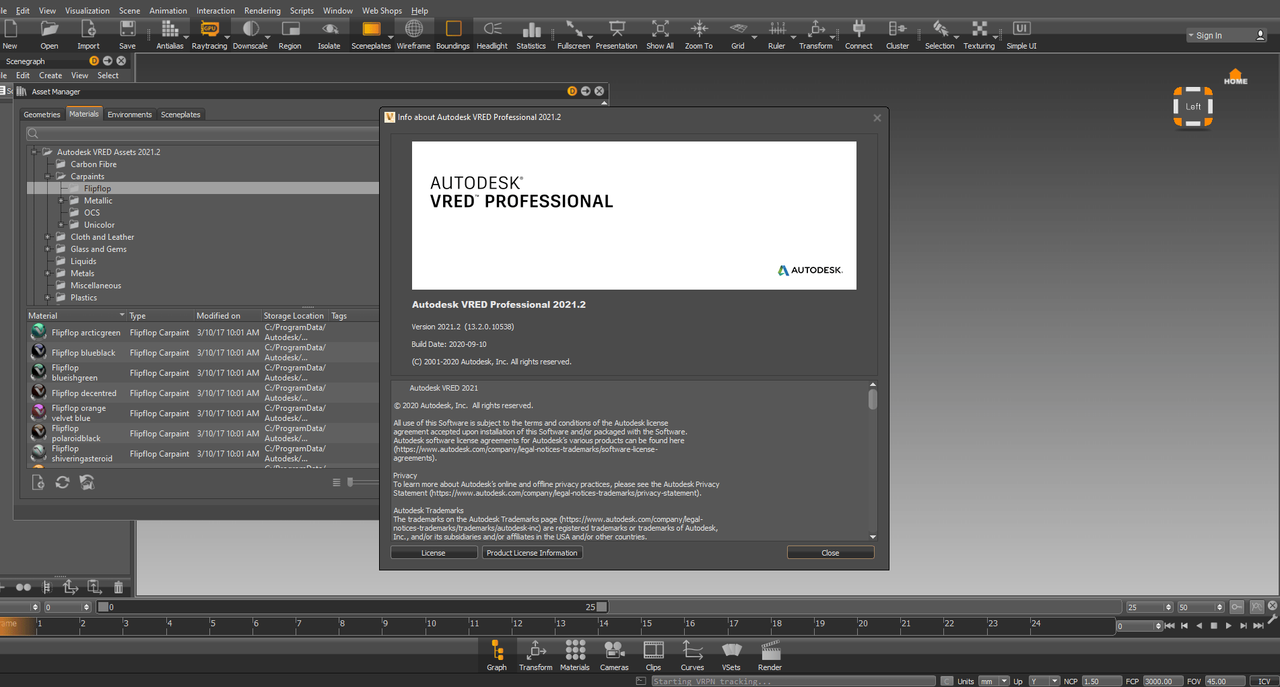Open the Sign In dropdown
The width and height of the screenshot is (1280, 687).
pos(1226,35)
